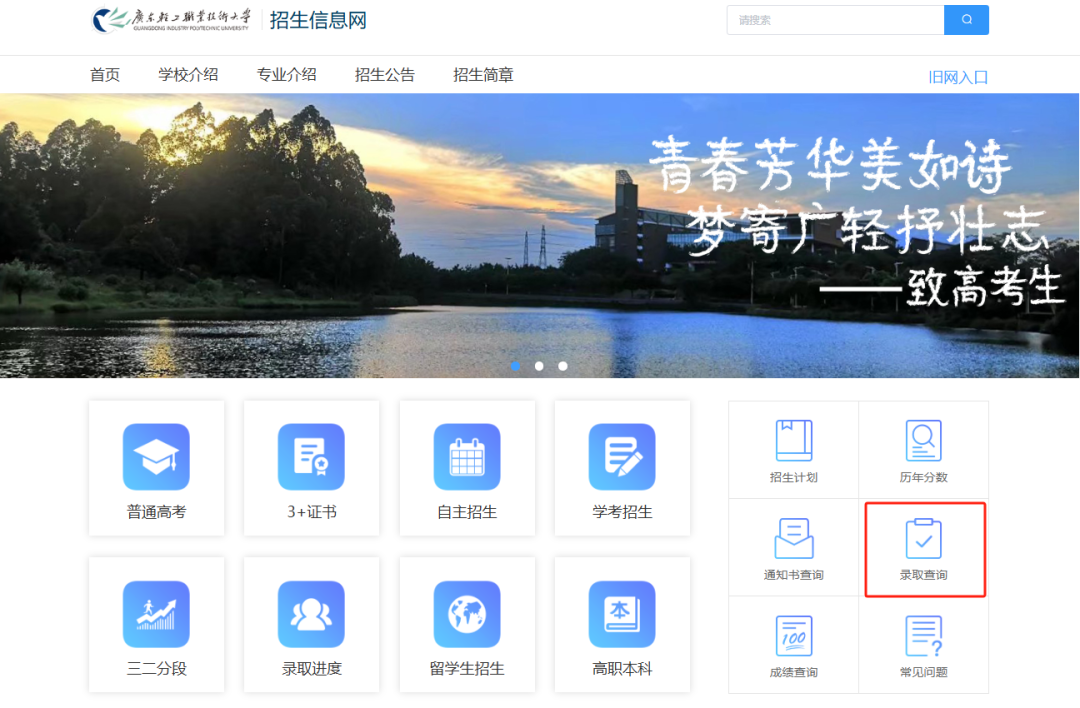Click the 常见问题 question document icon
The height and width of the screenshot is (708, 1080).
(x=924, y=636)
